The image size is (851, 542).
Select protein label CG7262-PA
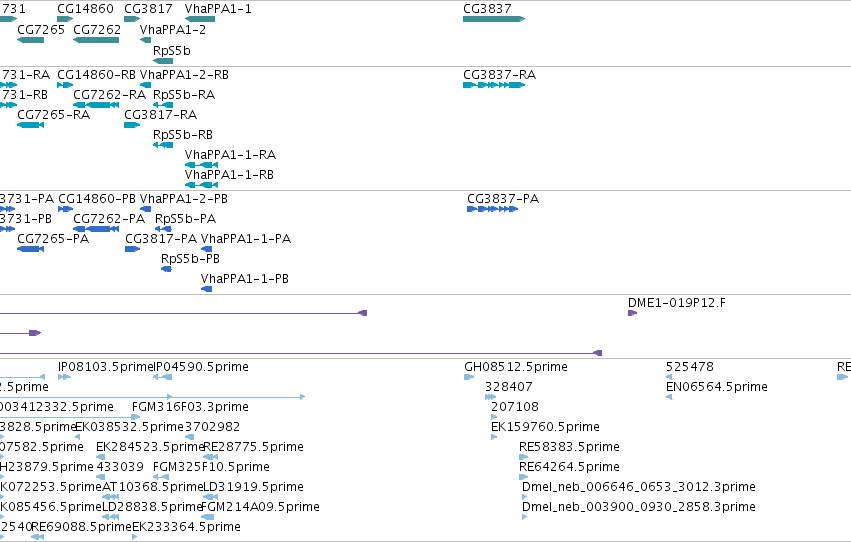click(109, 219)
